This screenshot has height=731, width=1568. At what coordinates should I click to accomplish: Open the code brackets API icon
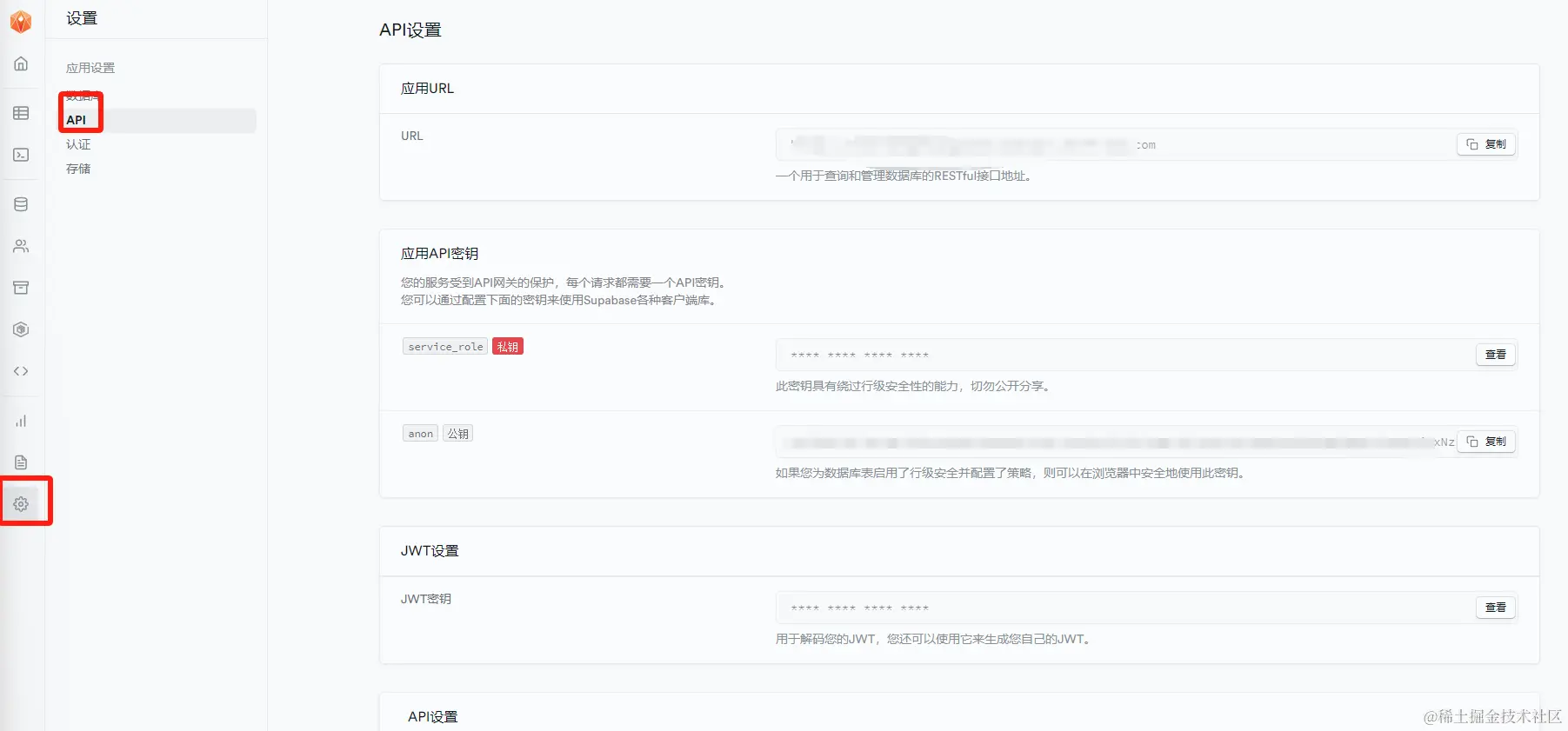(x=21, y=371)
